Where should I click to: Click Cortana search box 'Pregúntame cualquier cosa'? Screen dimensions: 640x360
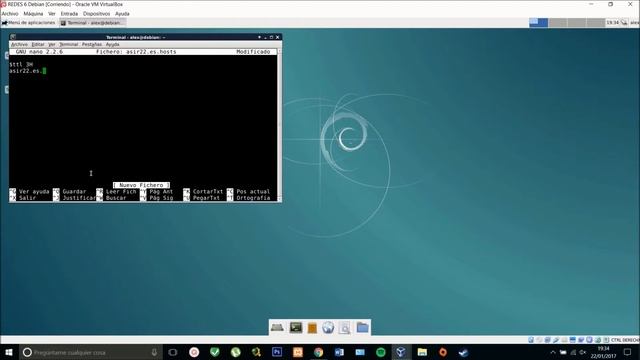point(91,352)
